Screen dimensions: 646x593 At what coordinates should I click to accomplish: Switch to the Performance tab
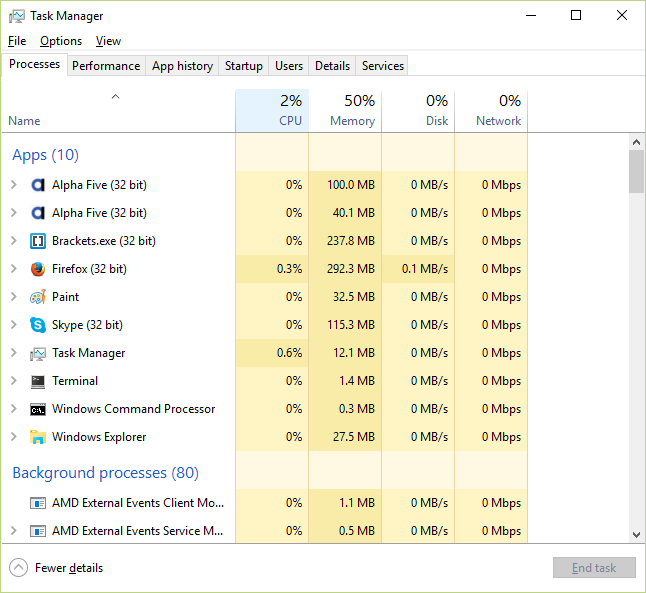106,66
